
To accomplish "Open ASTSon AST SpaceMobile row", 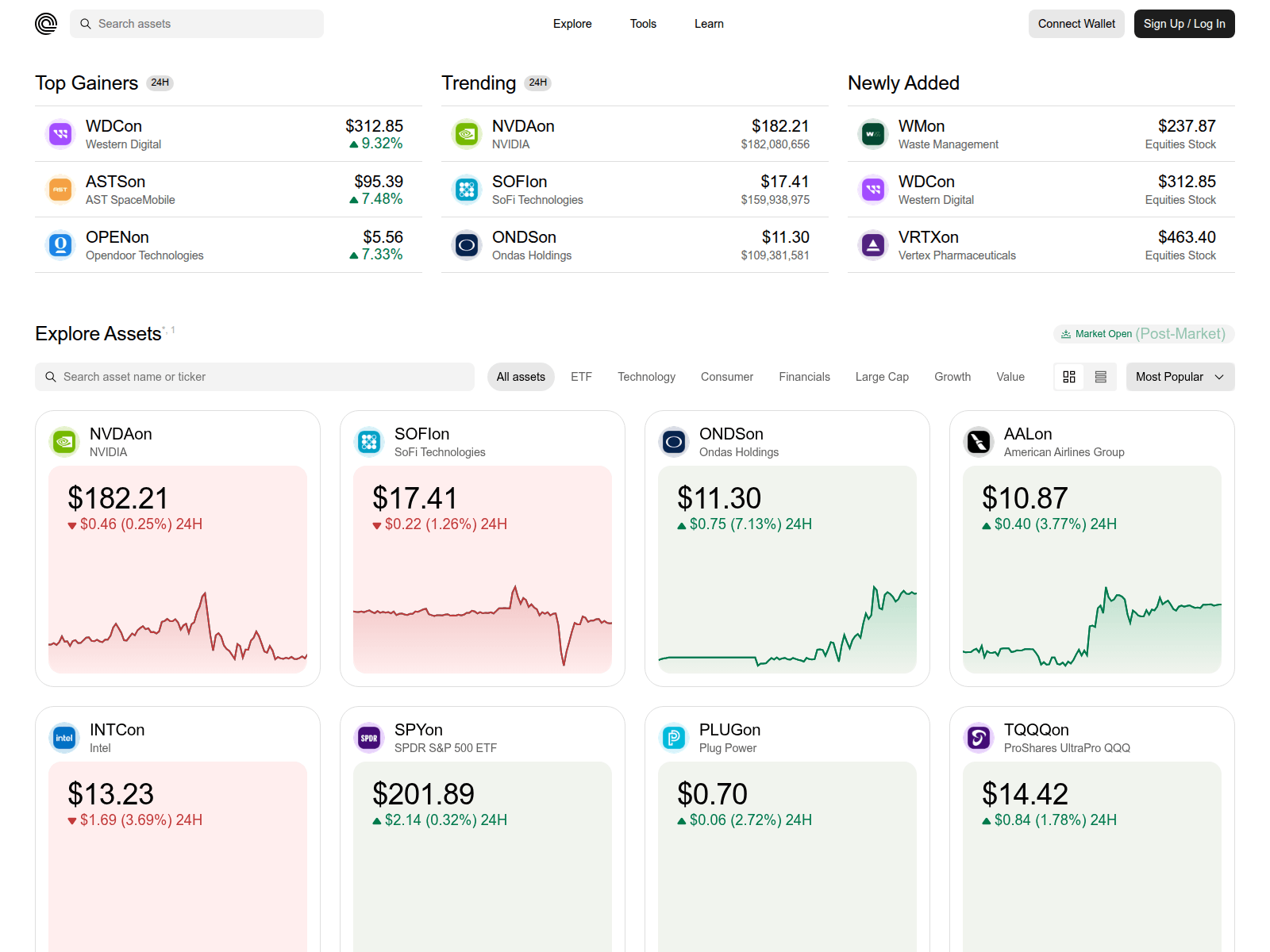I will [229, 190].
